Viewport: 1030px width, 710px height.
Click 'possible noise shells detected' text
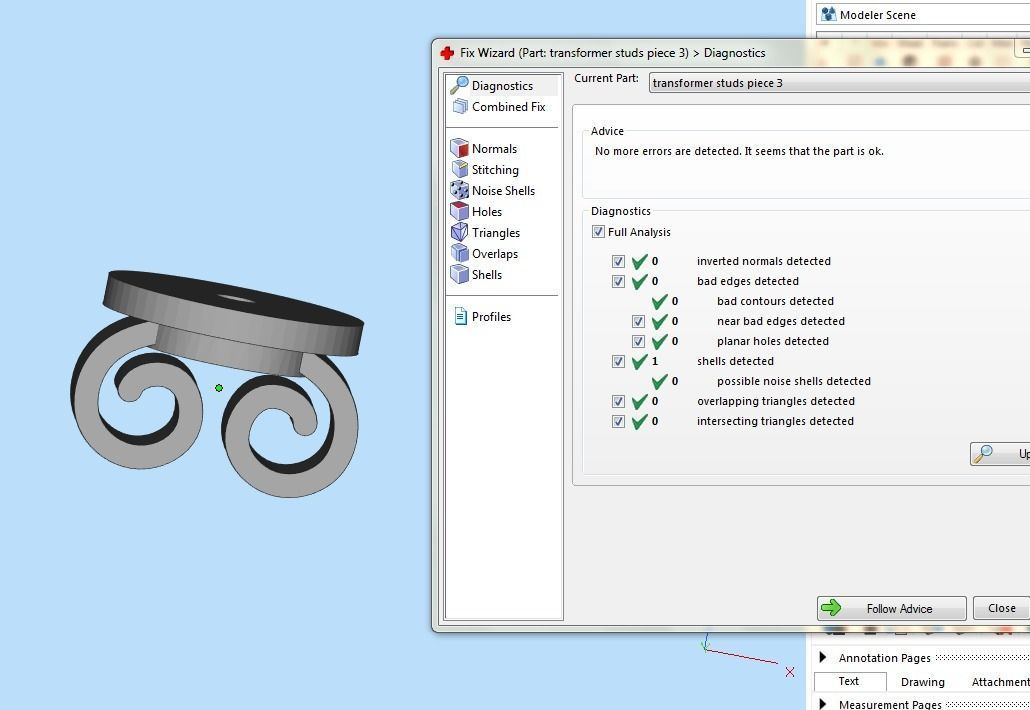[x=794, y=381]
